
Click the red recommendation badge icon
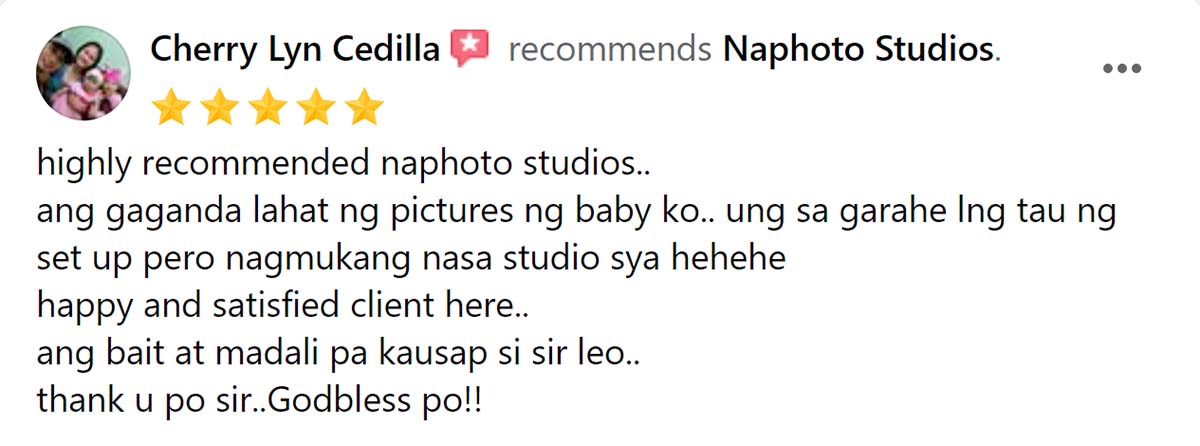[x=470, y=48]
